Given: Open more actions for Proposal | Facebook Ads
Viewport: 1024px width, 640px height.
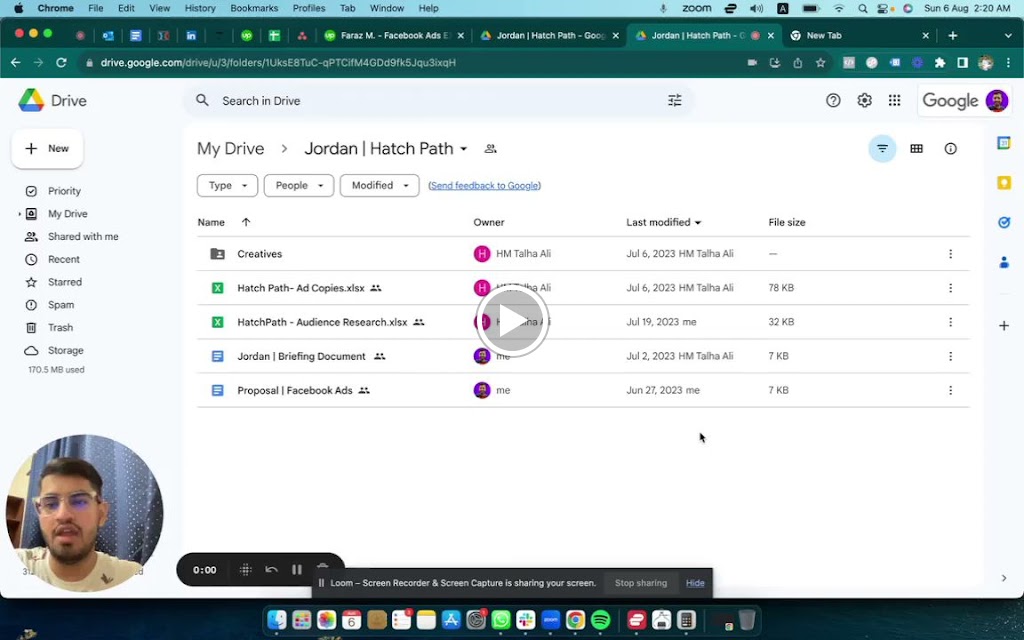Looking at the screenshot, I should coord(950,390).
